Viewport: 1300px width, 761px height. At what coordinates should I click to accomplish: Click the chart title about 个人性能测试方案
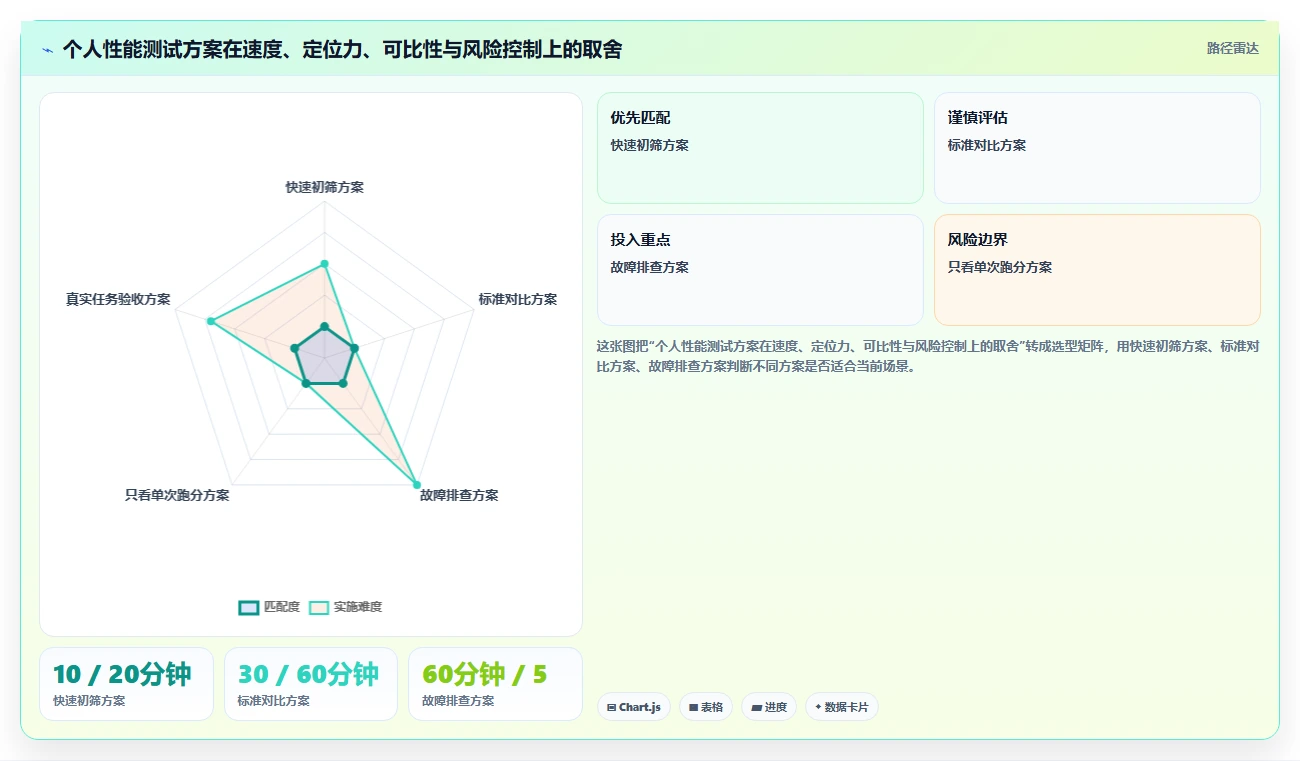click(x=342, y=49)
